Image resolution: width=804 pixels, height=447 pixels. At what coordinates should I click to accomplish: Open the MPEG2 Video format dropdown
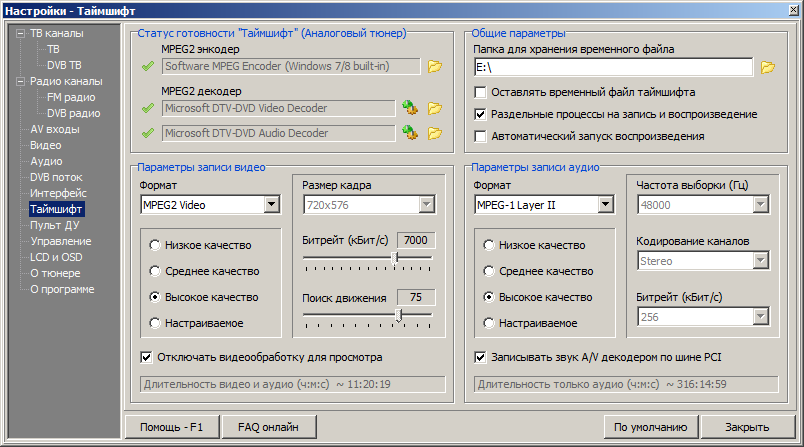click(271, 205)
